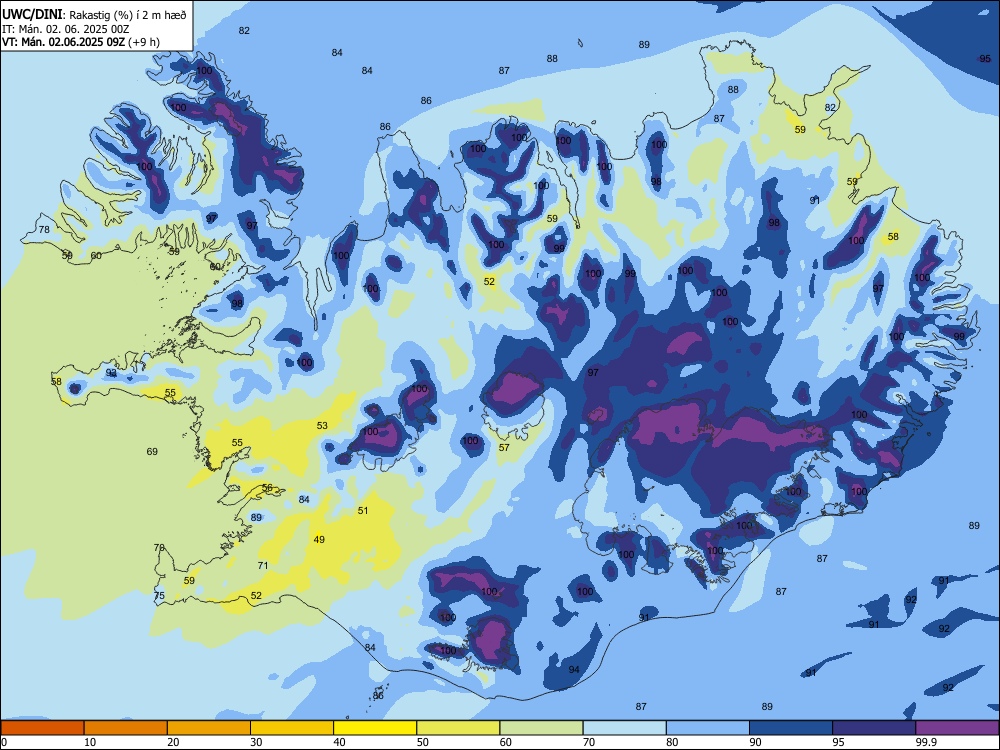Click the humidity value 69 over the sea

152,452
